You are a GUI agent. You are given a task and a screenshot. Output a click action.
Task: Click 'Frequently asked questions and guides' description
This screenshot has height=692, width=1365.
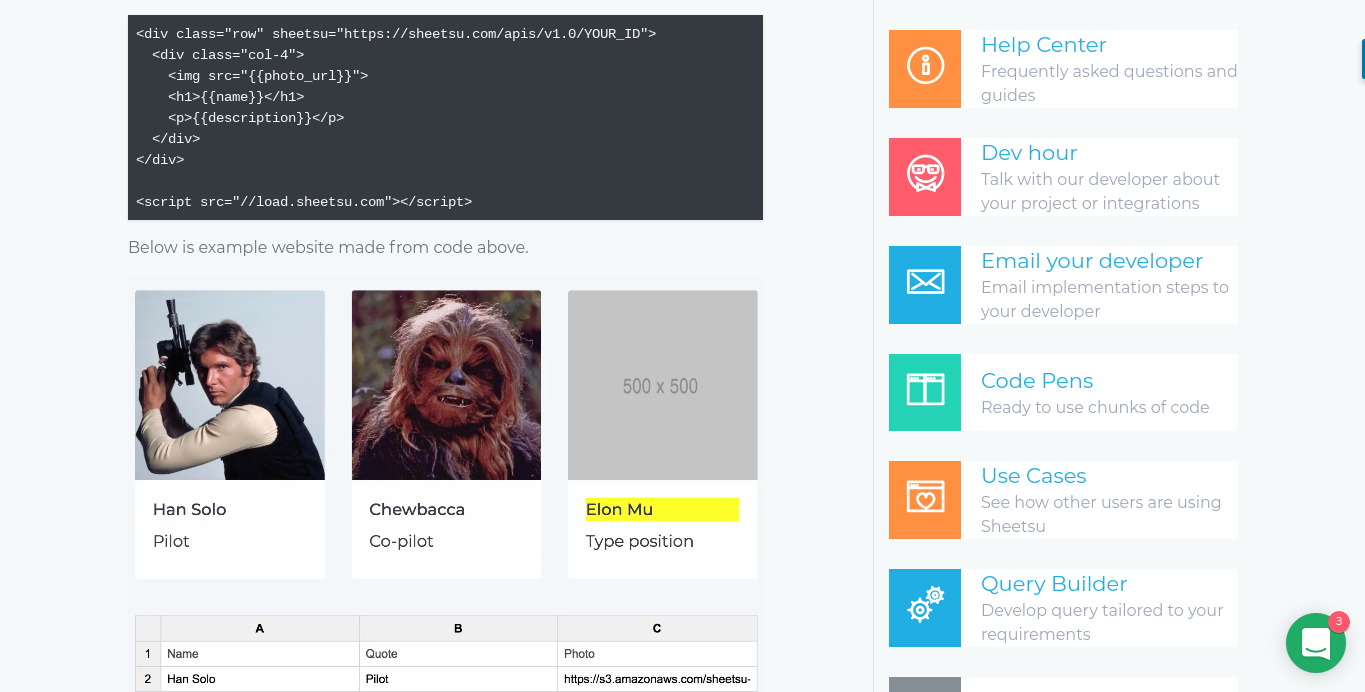(1109, 84)
